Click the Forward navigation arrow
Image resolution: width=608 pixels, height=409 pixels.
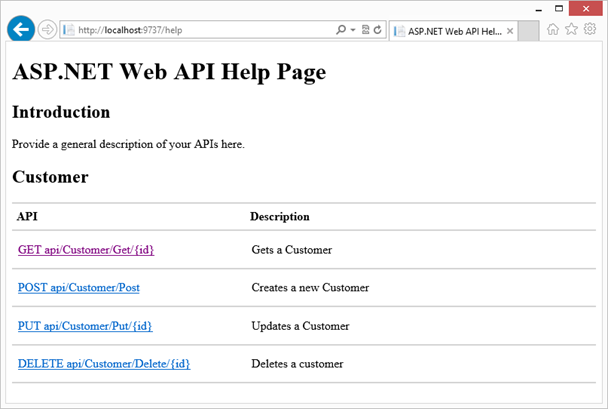(47, 30)
